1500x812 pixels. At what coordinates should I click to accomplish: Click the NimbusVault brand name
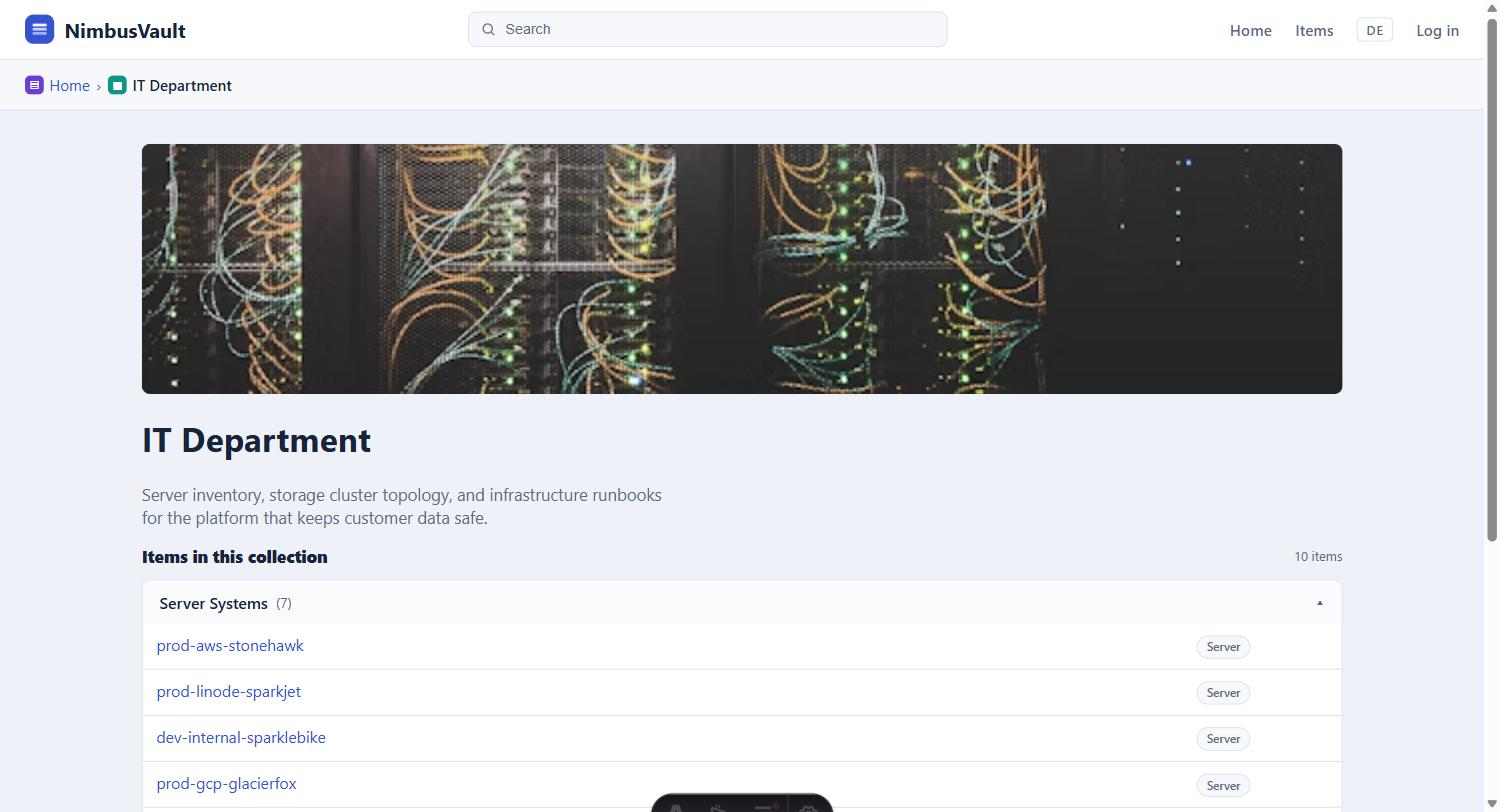[x=125, y=30]
